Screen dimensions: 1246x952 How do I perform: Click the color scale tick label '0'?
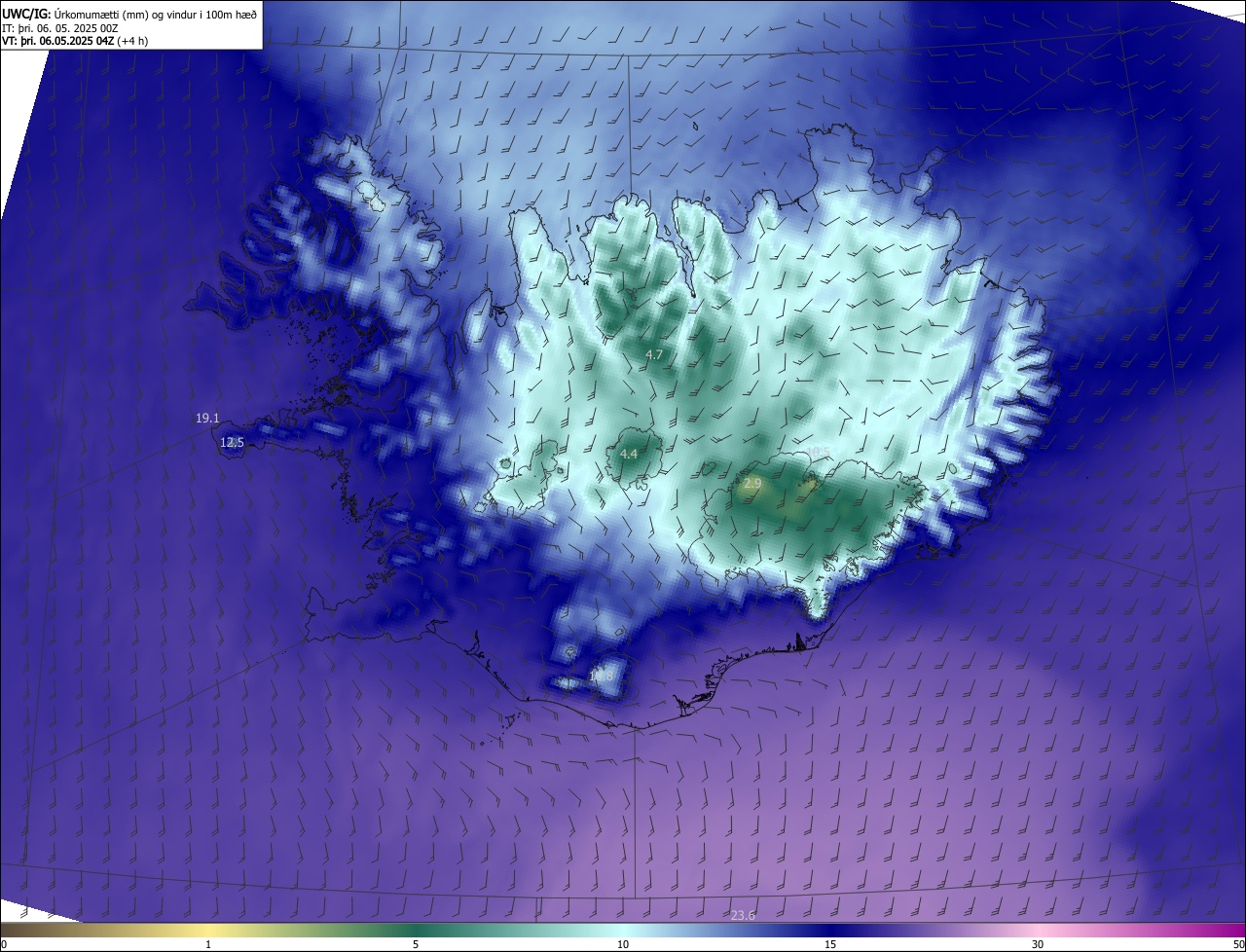tap(3, 944)
